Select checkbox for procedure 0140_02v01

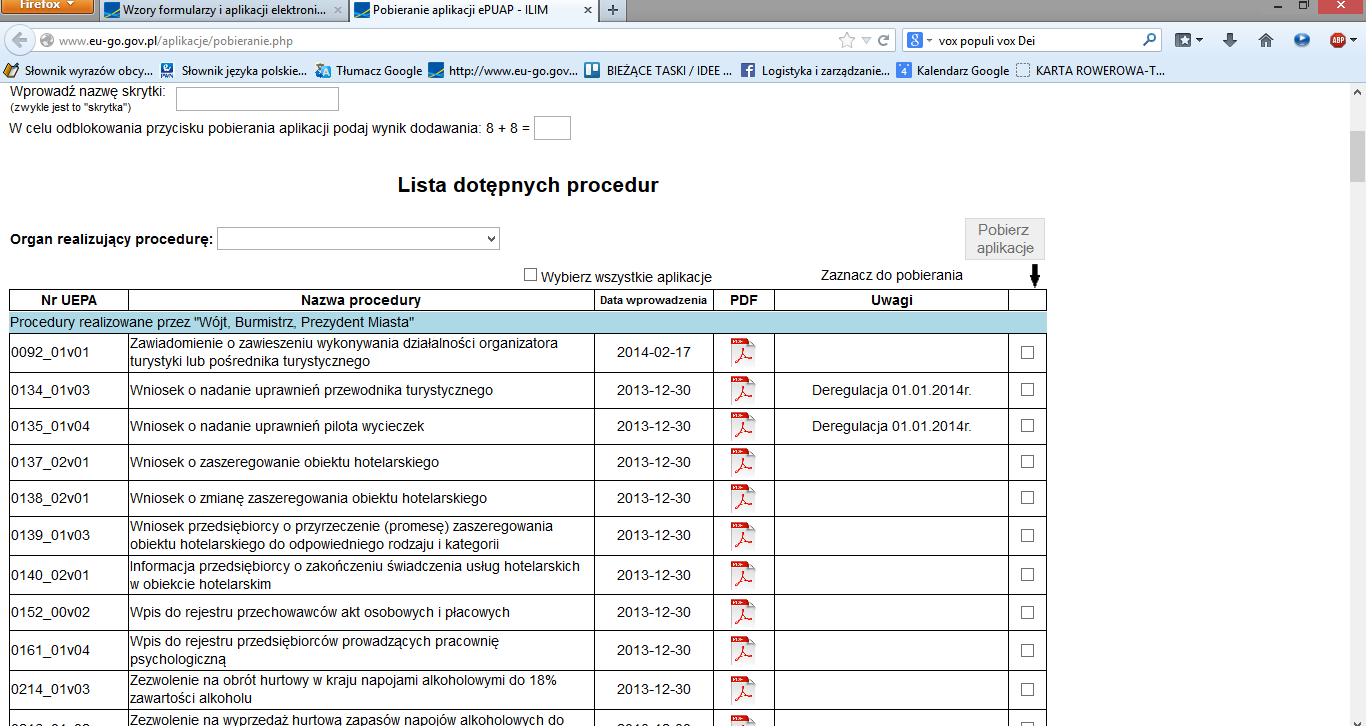tap(1027, 575)
